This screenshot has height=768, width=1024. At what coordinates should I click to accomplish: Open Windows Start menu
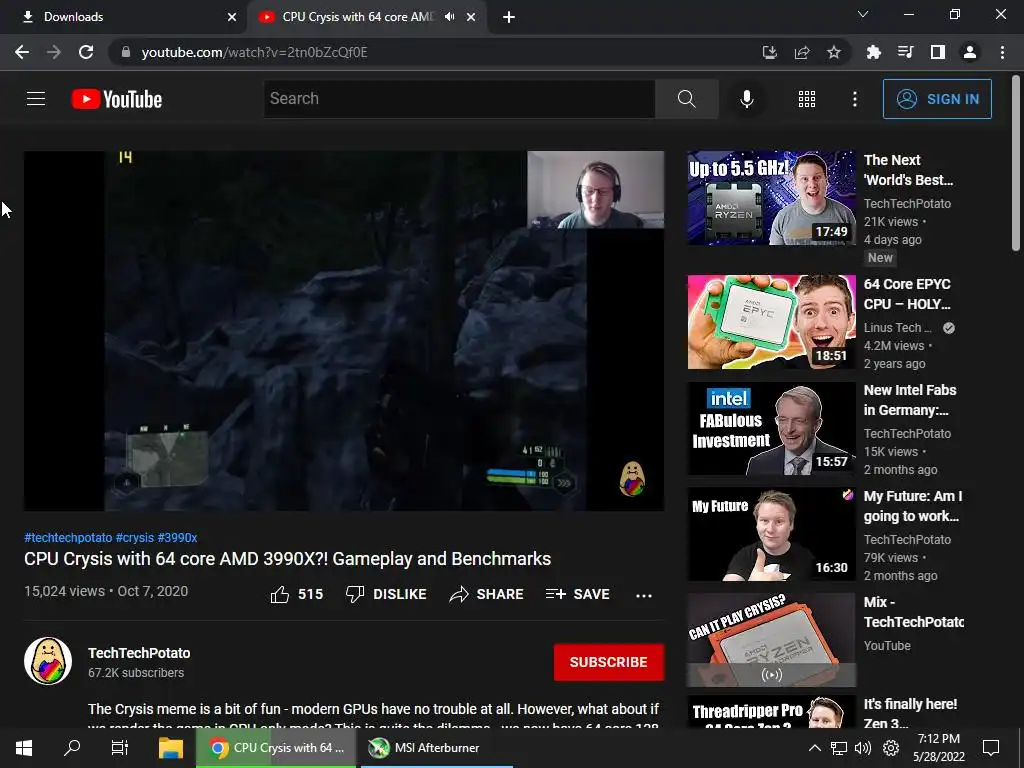coord(24,748)
